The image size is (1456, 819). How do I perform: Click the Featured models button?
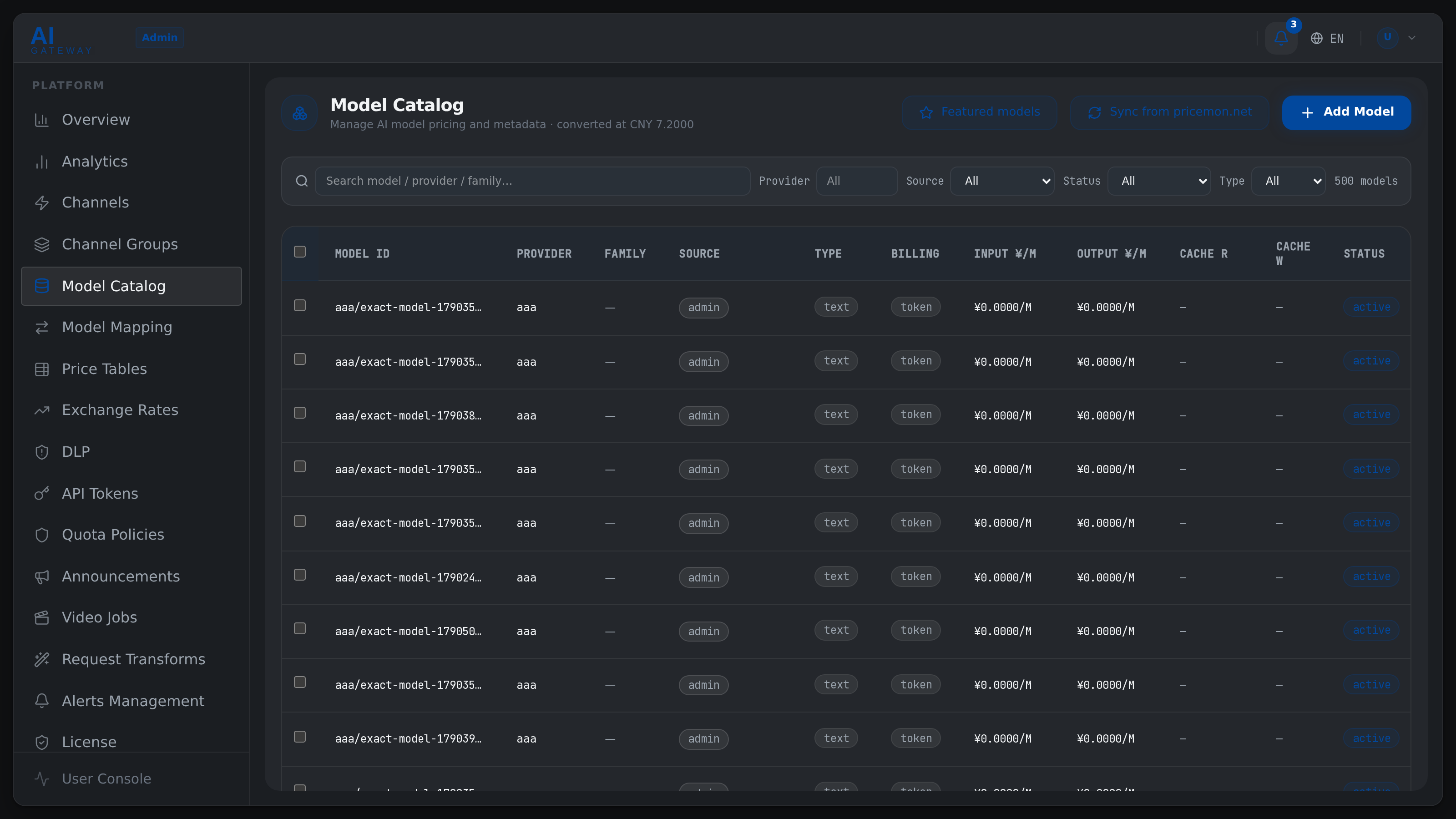click(x=980, y=112)
